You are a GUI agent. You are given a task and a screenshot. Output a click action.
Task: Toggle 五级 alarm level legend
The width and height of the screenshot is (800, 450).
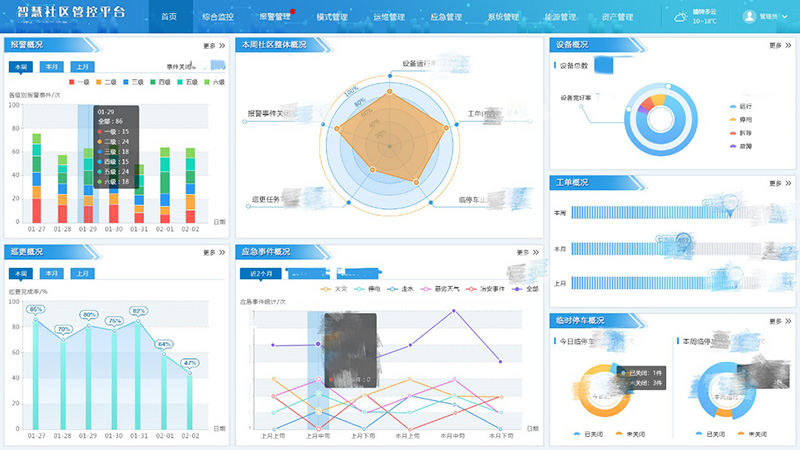point(187,82)
